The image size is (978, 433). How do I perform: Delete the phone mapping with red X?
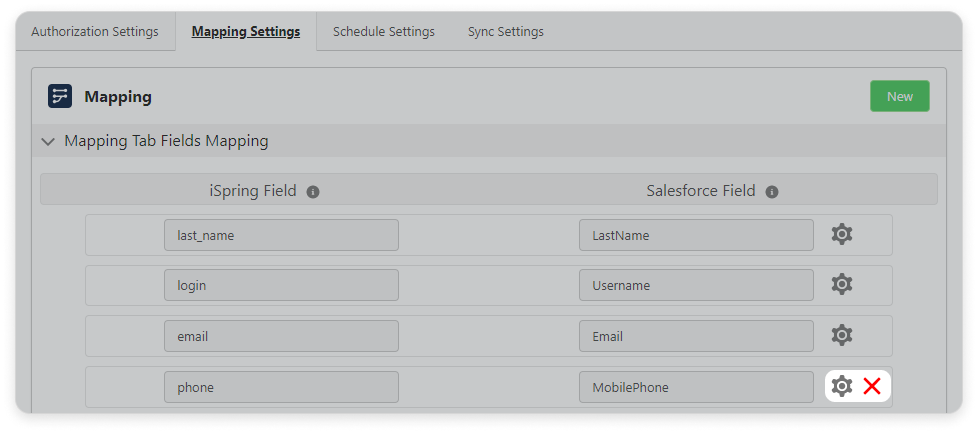[872, 386]
